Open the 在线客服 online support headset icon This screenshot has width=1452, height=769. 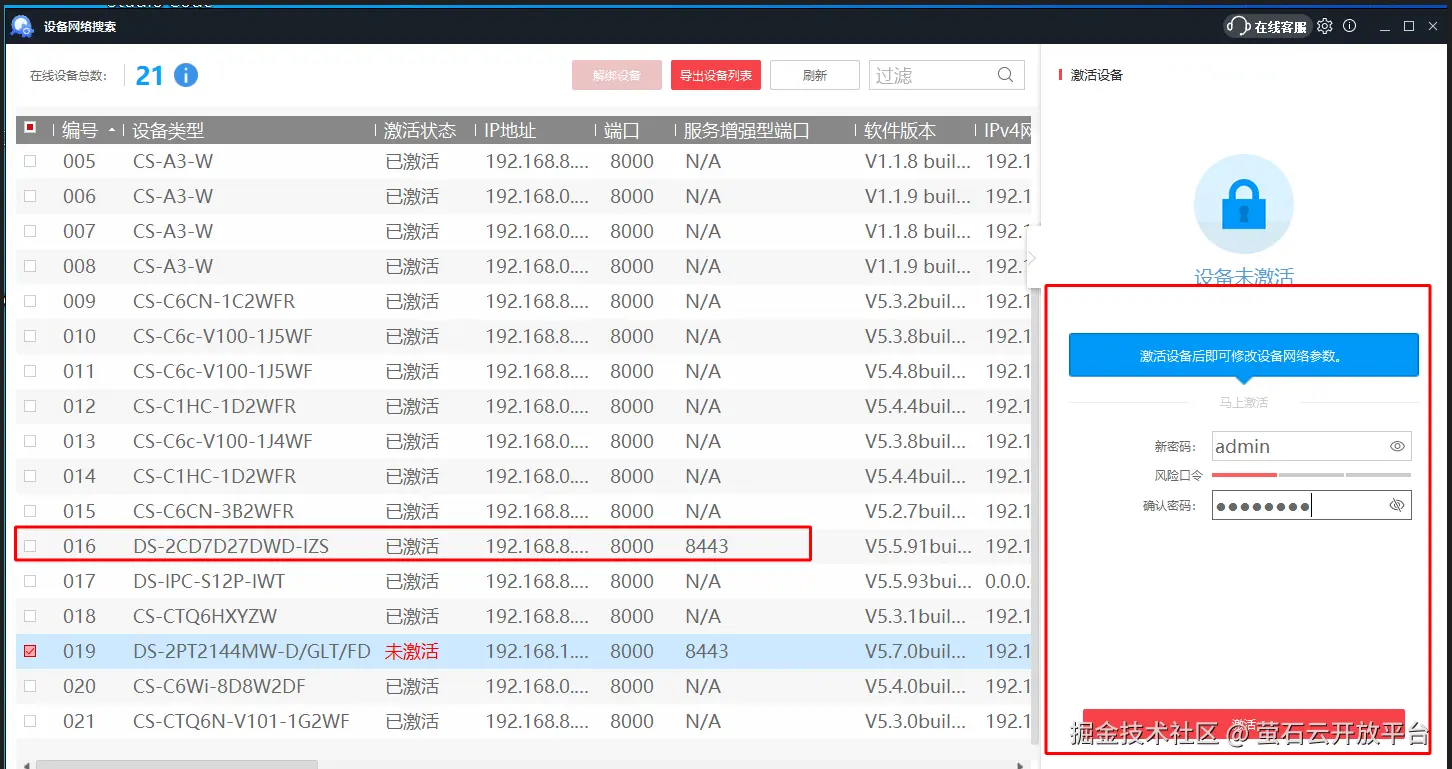[x=1238, y=26]
